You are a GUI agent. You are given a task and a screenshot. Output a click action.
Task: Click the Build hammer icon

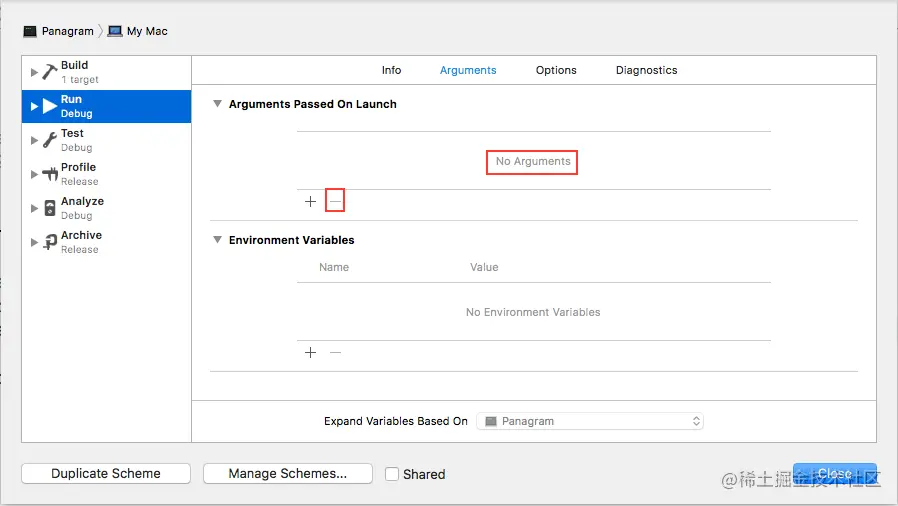click(50, 72)
